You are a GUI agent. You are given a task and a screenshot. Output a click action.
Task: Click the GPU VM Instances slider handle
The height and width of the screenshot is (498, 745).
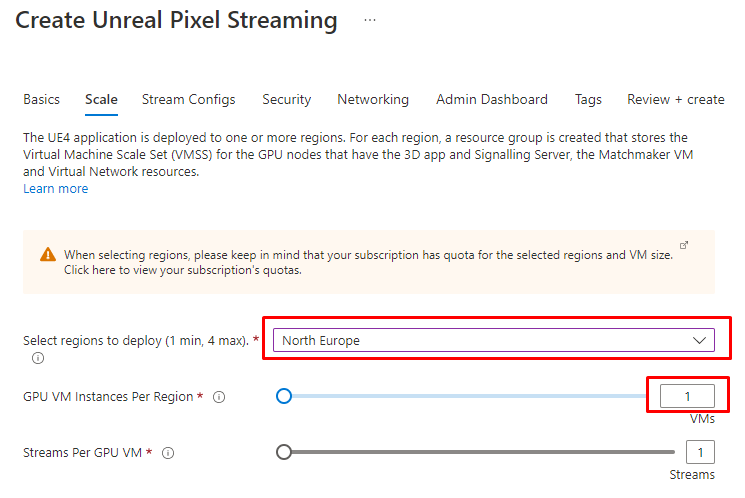284,396
